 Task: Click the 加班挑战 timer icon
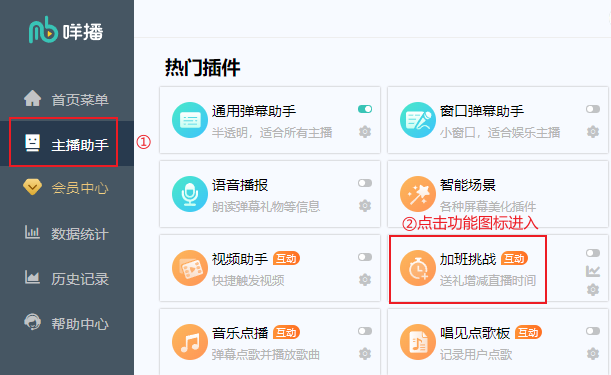[418, 268]
